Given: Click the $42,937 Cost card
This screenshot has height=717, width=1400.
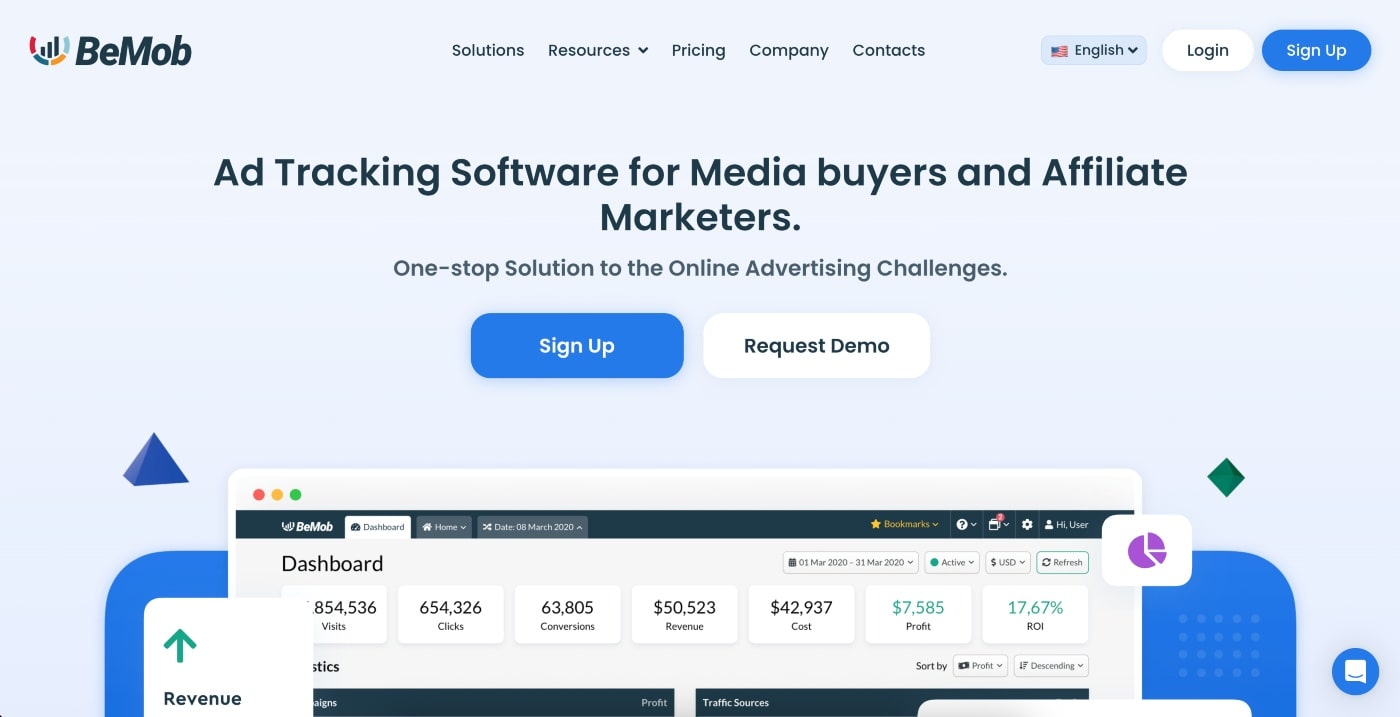Looking at the screenshot, I should [x=802, y=614].
